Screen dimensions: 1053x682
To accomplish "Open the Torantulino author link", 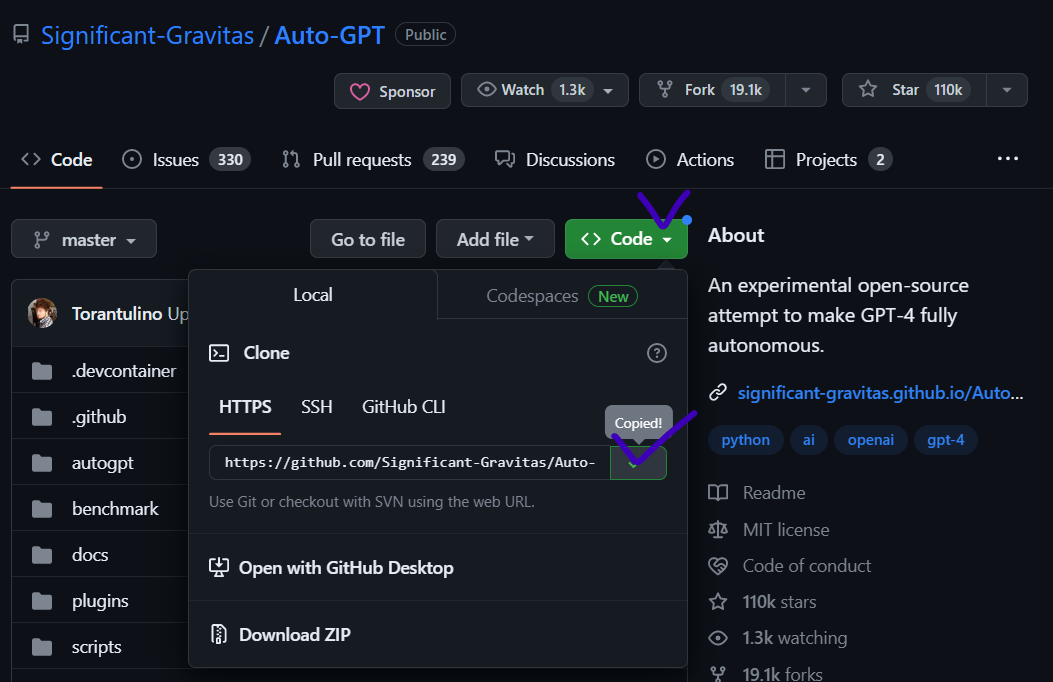I will coord(117,313).
